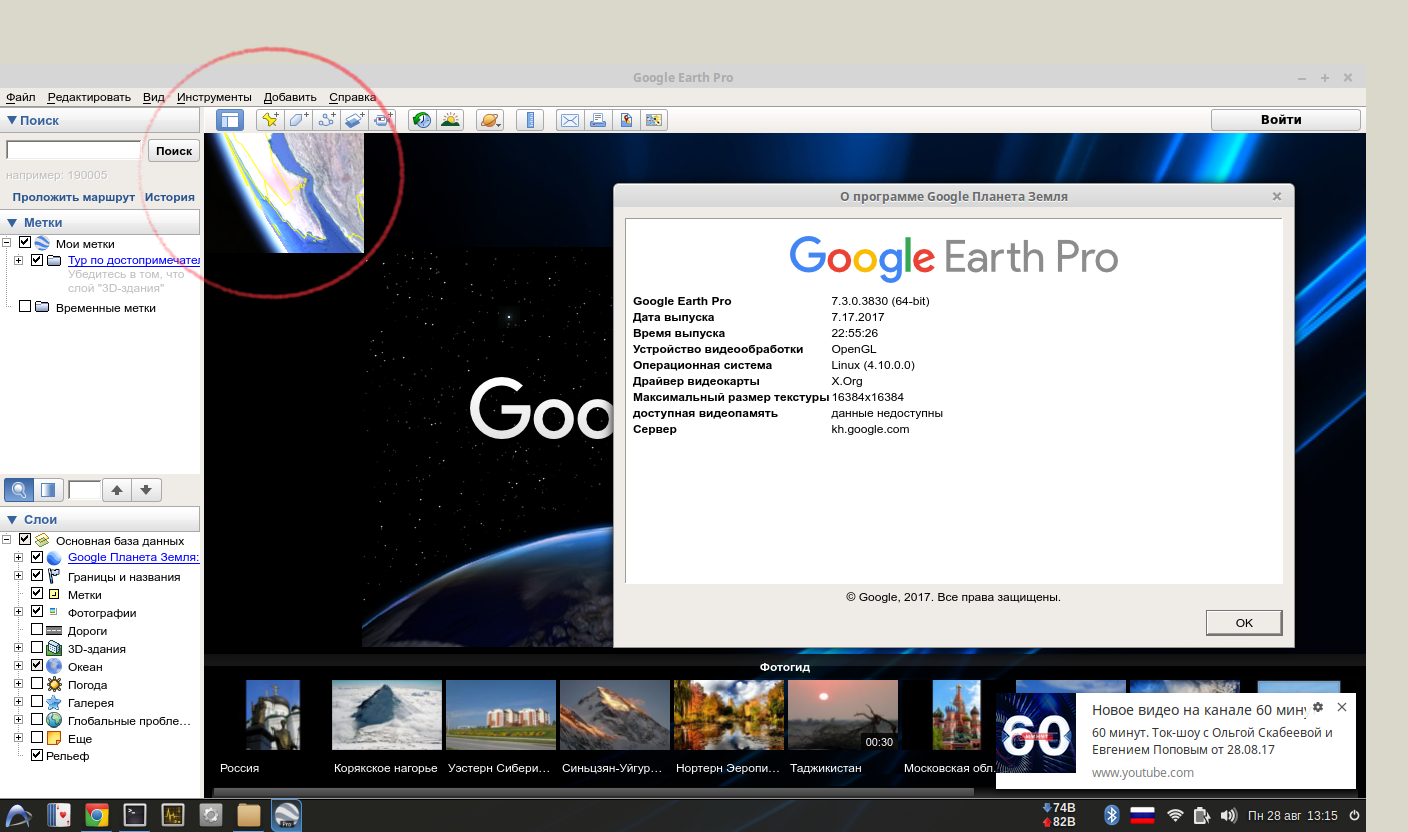Click the Print toolbar icon
The height and width of the screenshot is (832, 1408).
tap(598, 120)
